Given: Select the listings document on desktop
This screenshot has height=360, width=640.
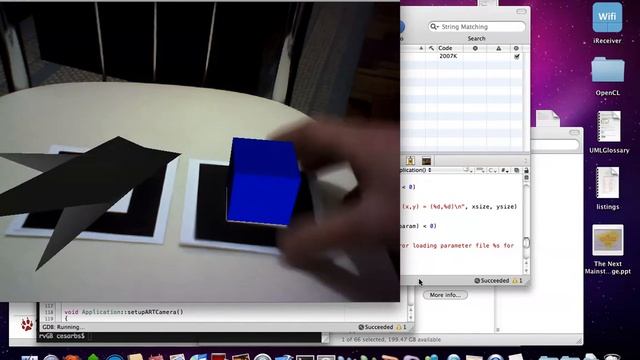Looking at the screenshot, I should (607, 182).
